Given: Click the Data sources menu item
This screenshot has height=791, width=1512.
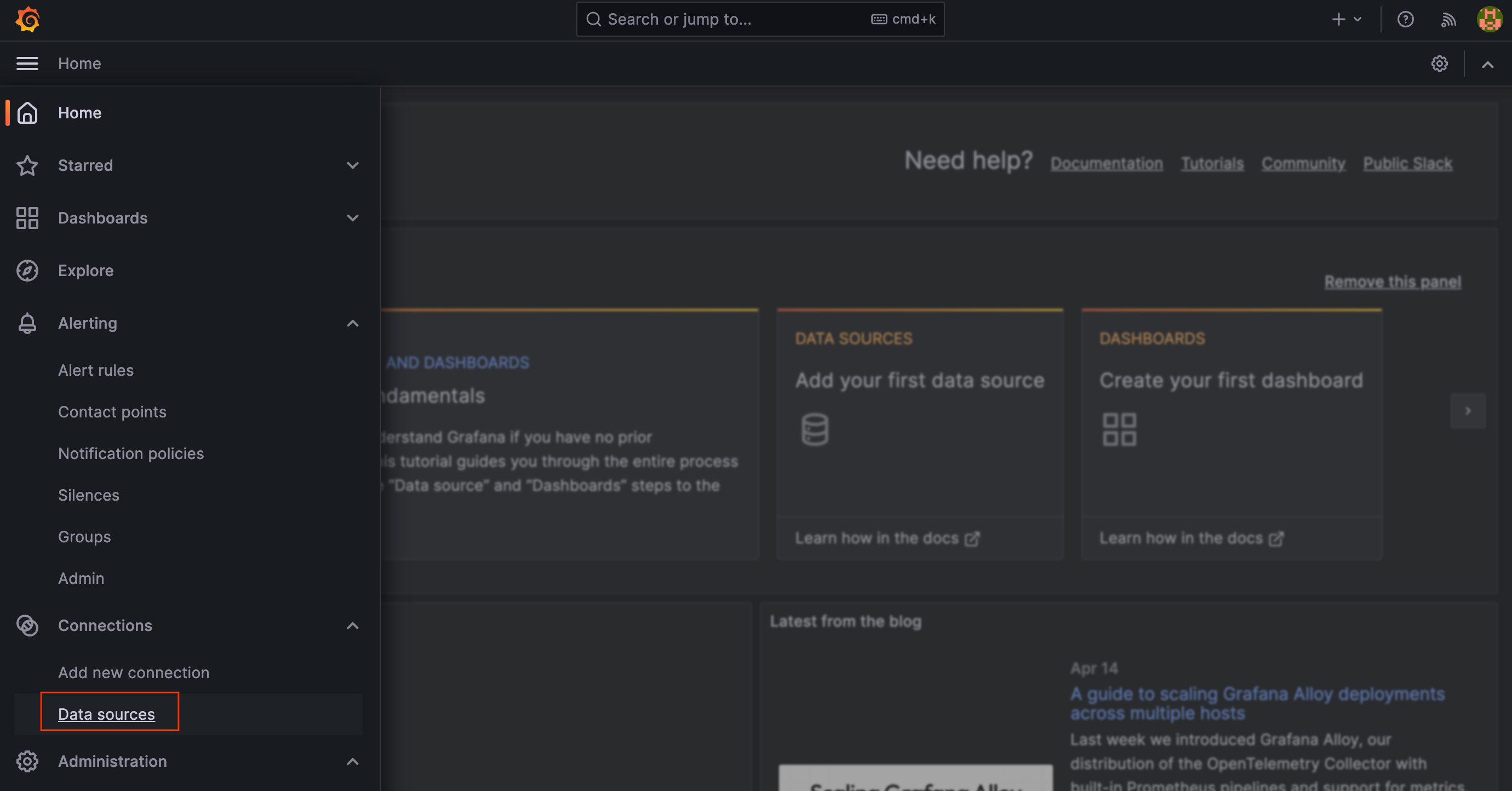Looking at the screenshot, I should coord(107,713).
